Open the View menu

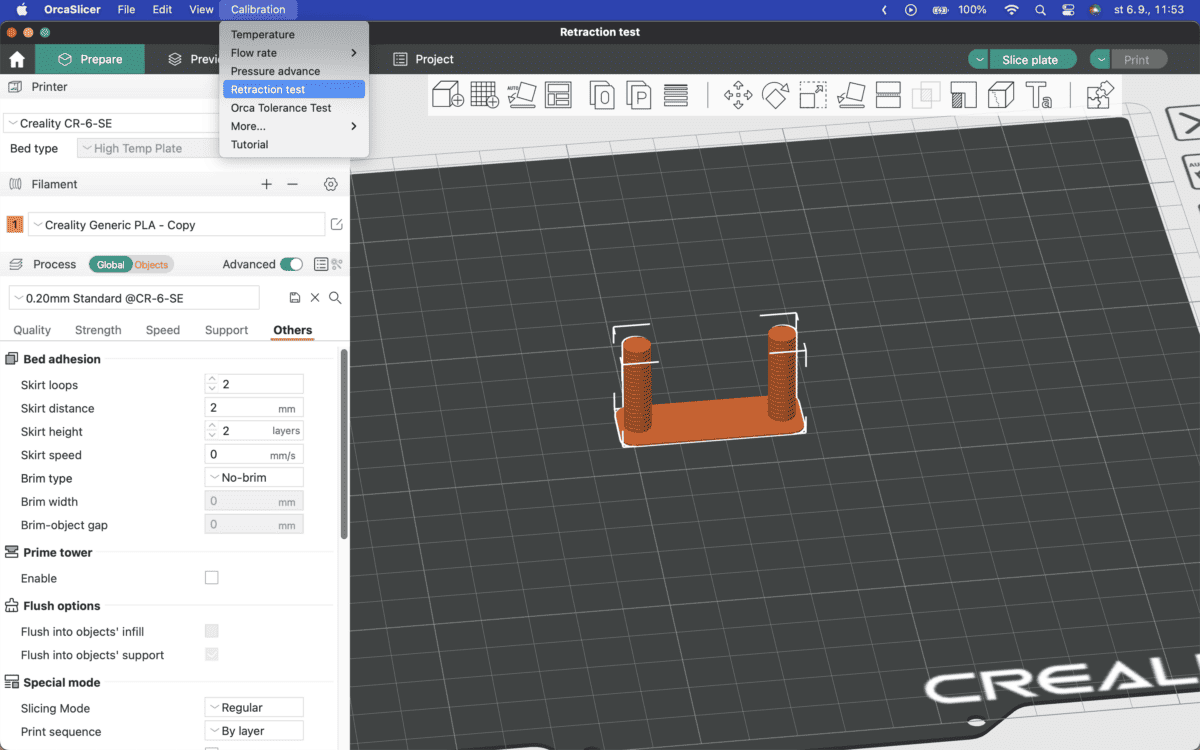tap(201, 9)
